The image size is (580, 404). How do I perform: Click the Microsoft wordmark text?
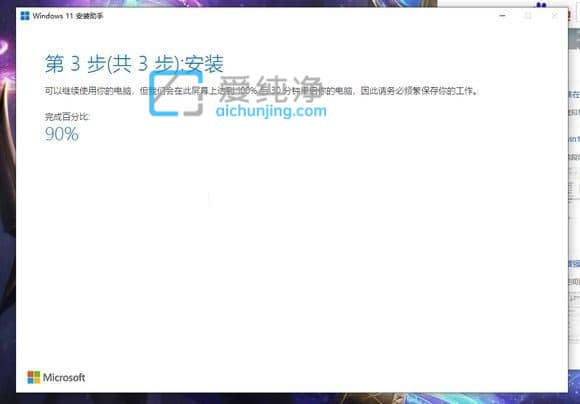pos(64,377)
